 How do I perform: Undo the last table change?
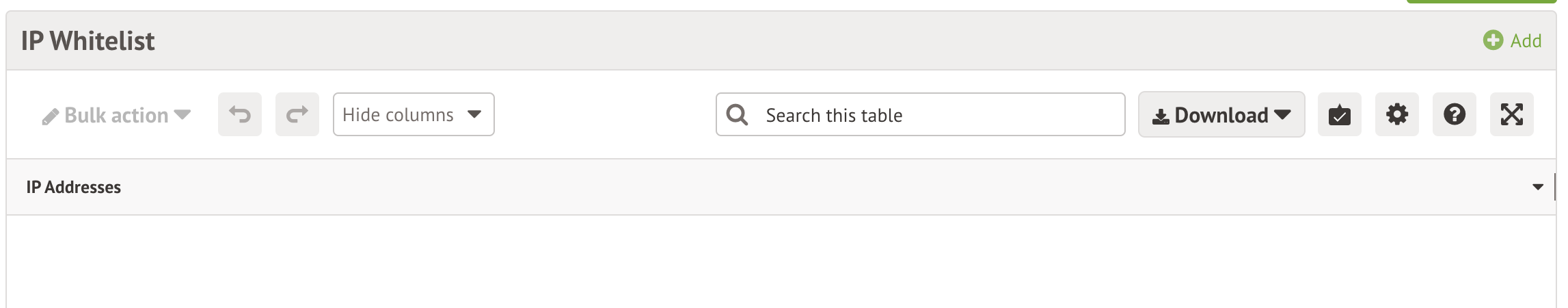240,114
